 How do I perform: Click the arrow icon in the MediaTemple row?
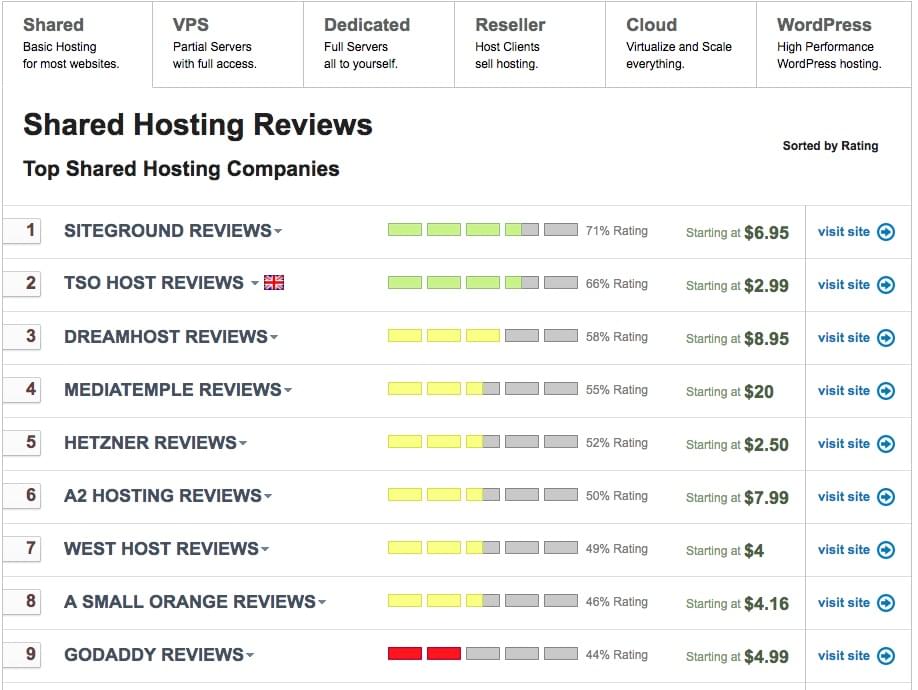(885, 391)
